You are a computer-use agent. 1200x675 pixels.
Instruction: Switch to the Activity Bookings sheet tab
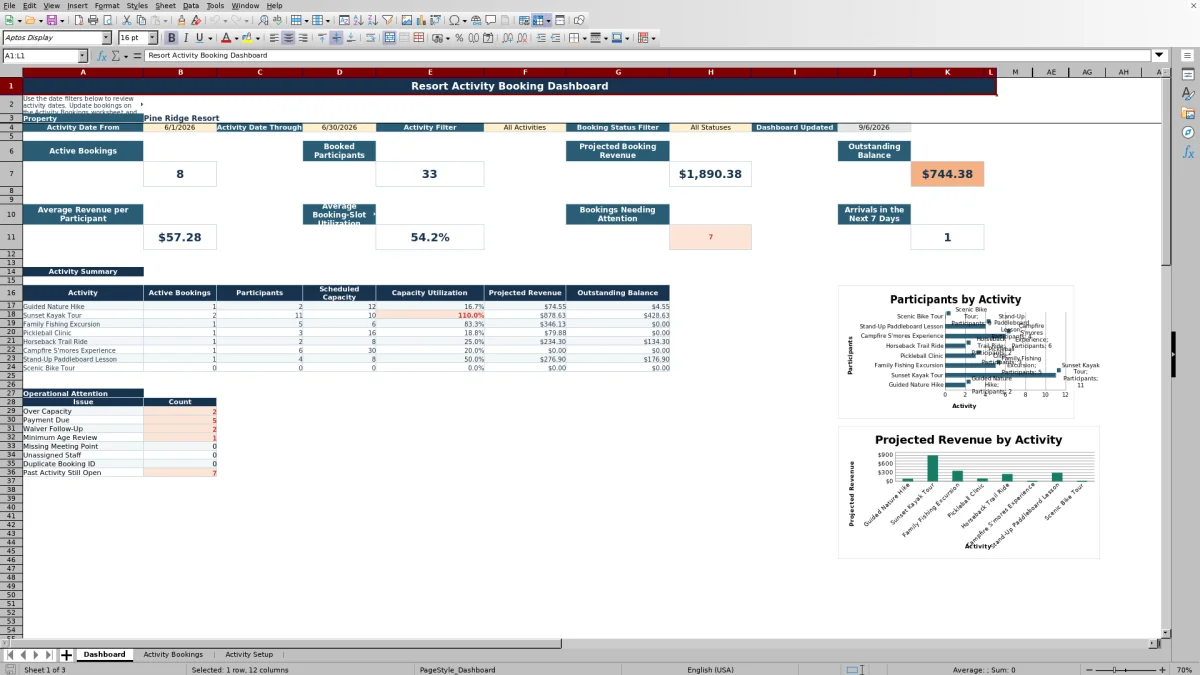pyautogui.click(x=173, y=655)
